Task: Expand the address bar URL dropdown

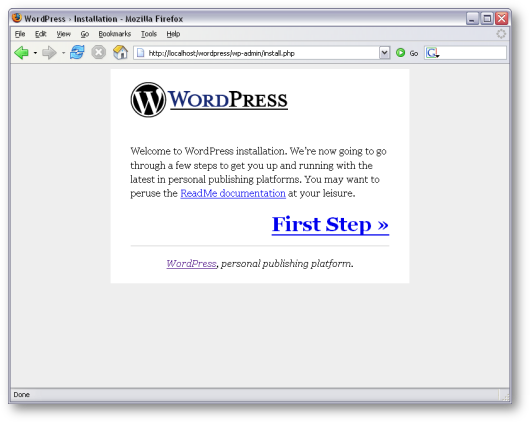Action: 384,53
